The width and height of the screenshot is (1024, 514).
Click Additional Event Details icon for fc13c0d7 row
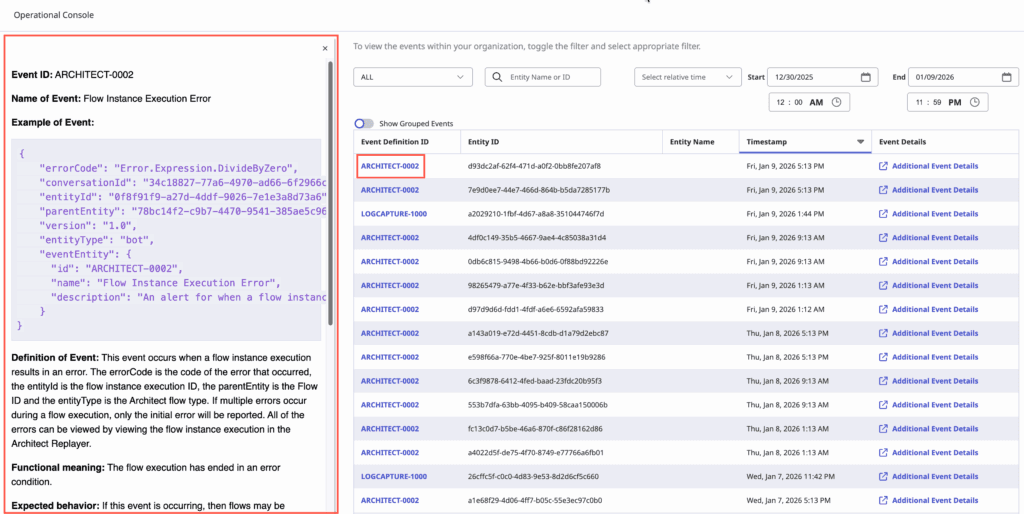883,428
